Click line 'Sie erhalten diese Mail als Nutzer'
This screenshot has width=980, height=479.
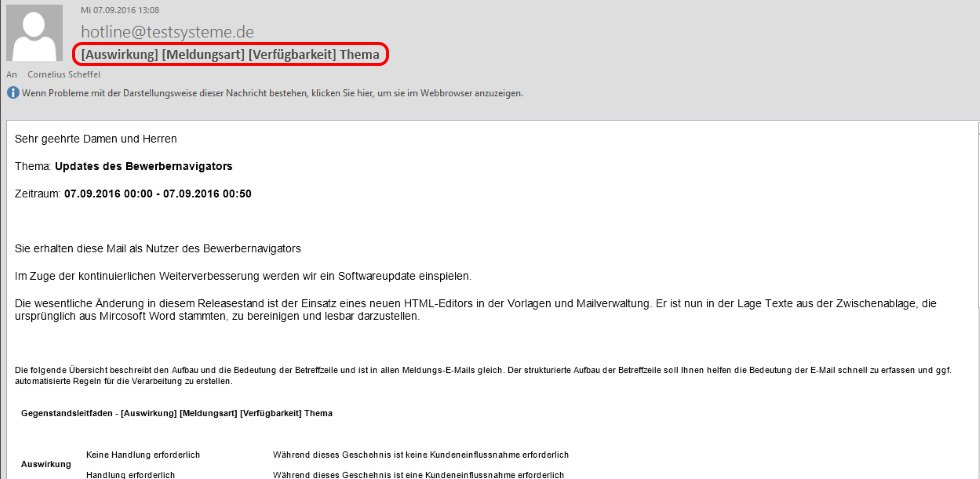[158, 248]
